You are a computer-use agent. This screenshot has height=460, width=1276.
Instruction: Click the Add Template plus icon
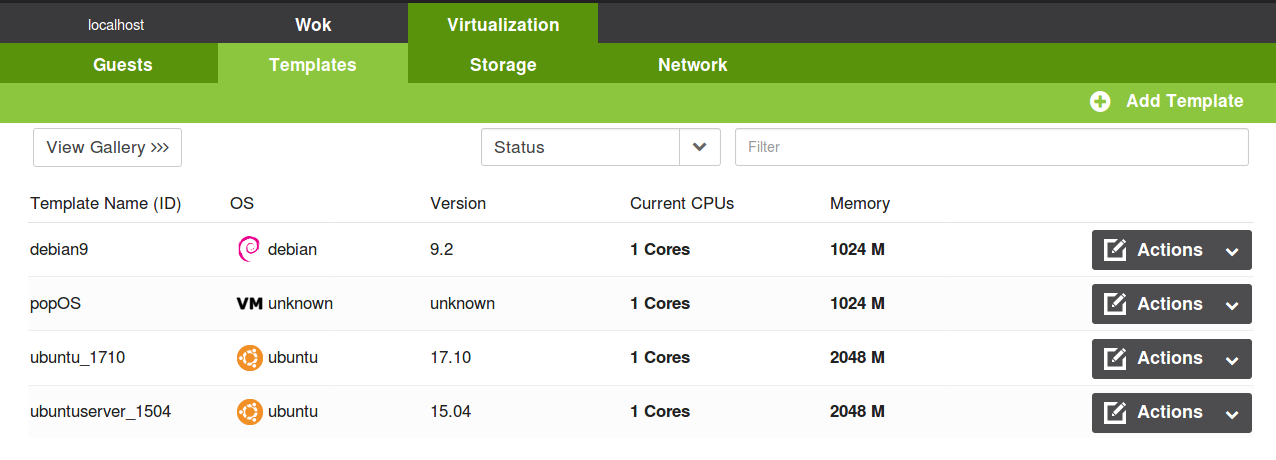tap(1100, 101)
